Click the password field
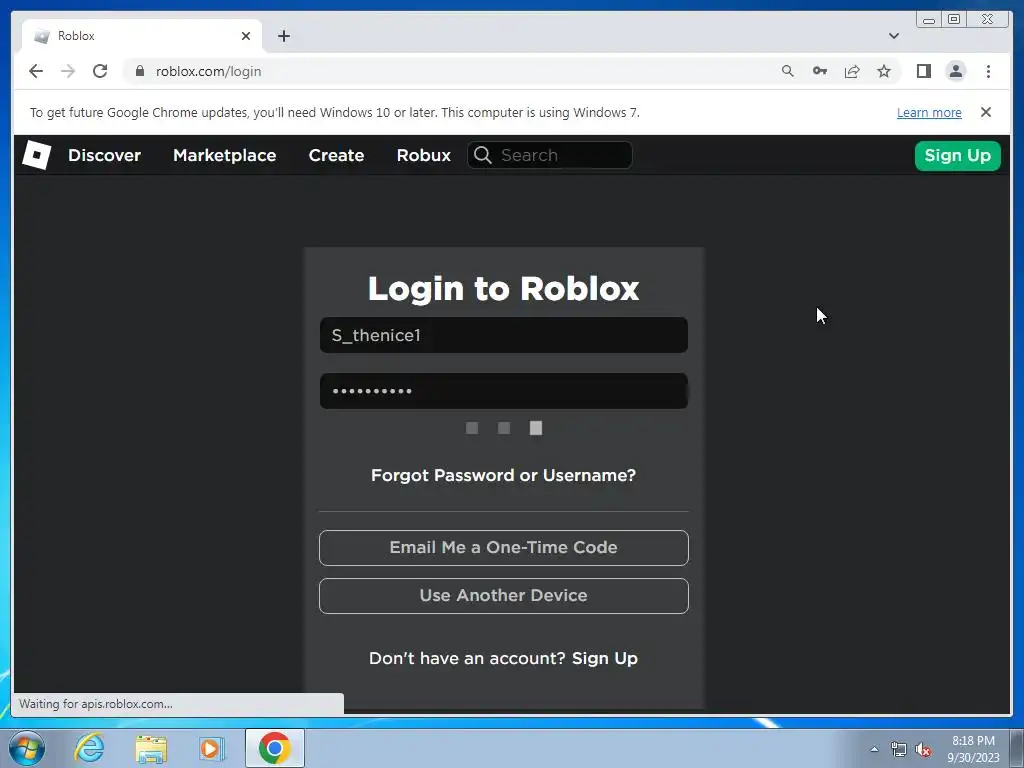Image resolution: width=1024 pixels, height=768 pixels. [504, 391]
